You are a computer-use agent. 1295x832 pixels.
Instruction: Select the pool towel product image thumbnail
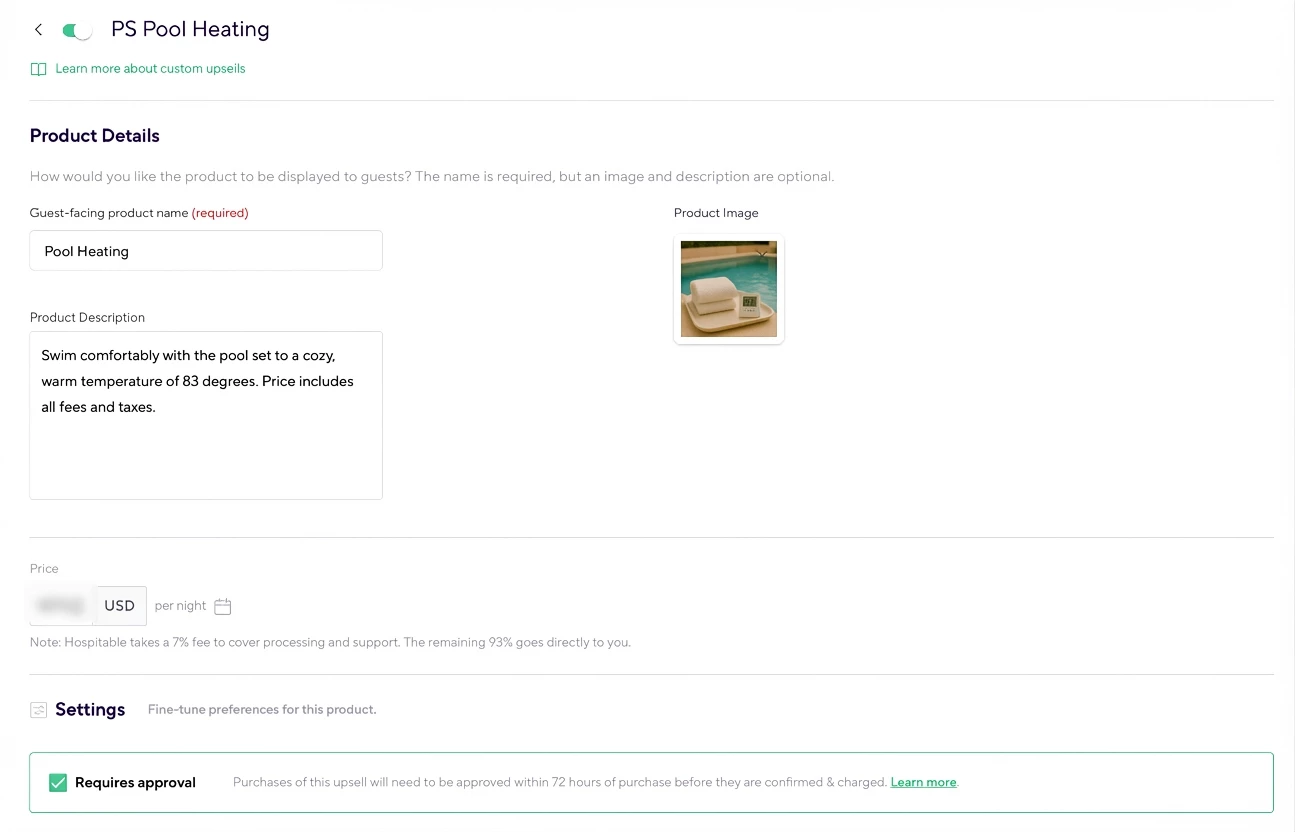tap(729, 289)
